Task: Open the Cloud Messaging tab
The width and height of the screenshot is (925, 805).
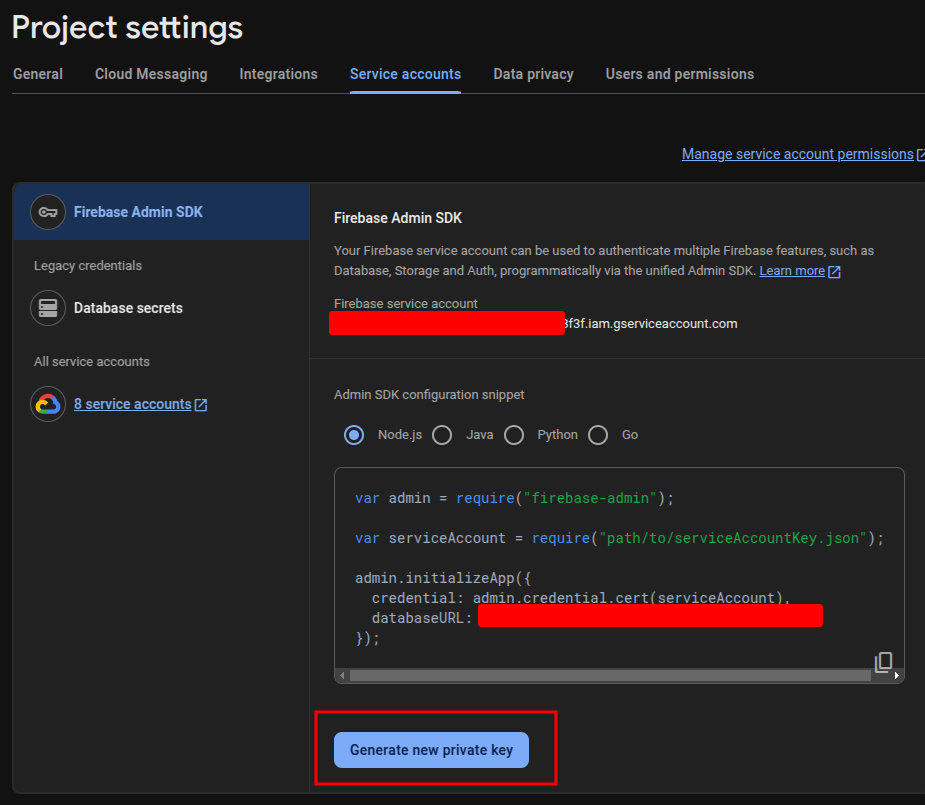Action: [151, 74]
